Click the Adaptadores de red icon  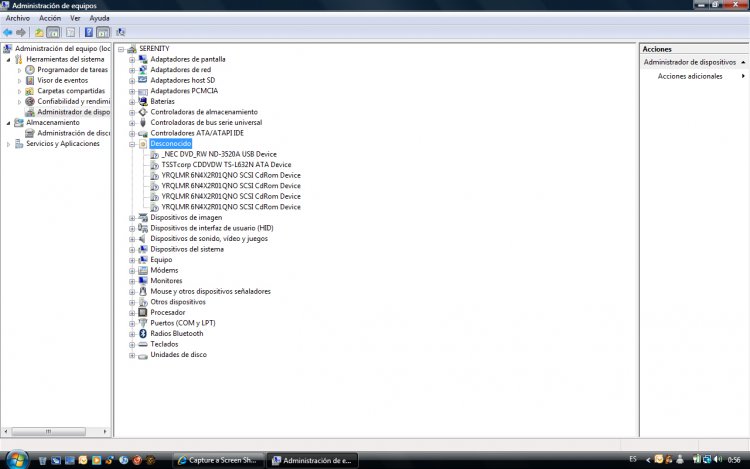click(x=143, y=70)
